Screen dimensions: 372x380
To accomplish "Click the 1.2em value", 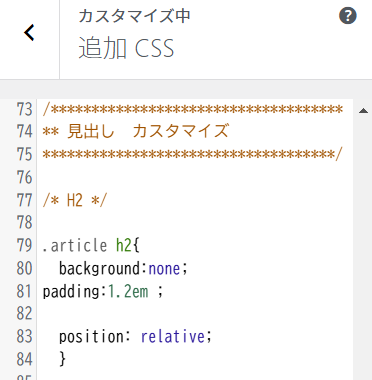I will tap(128, 291).
